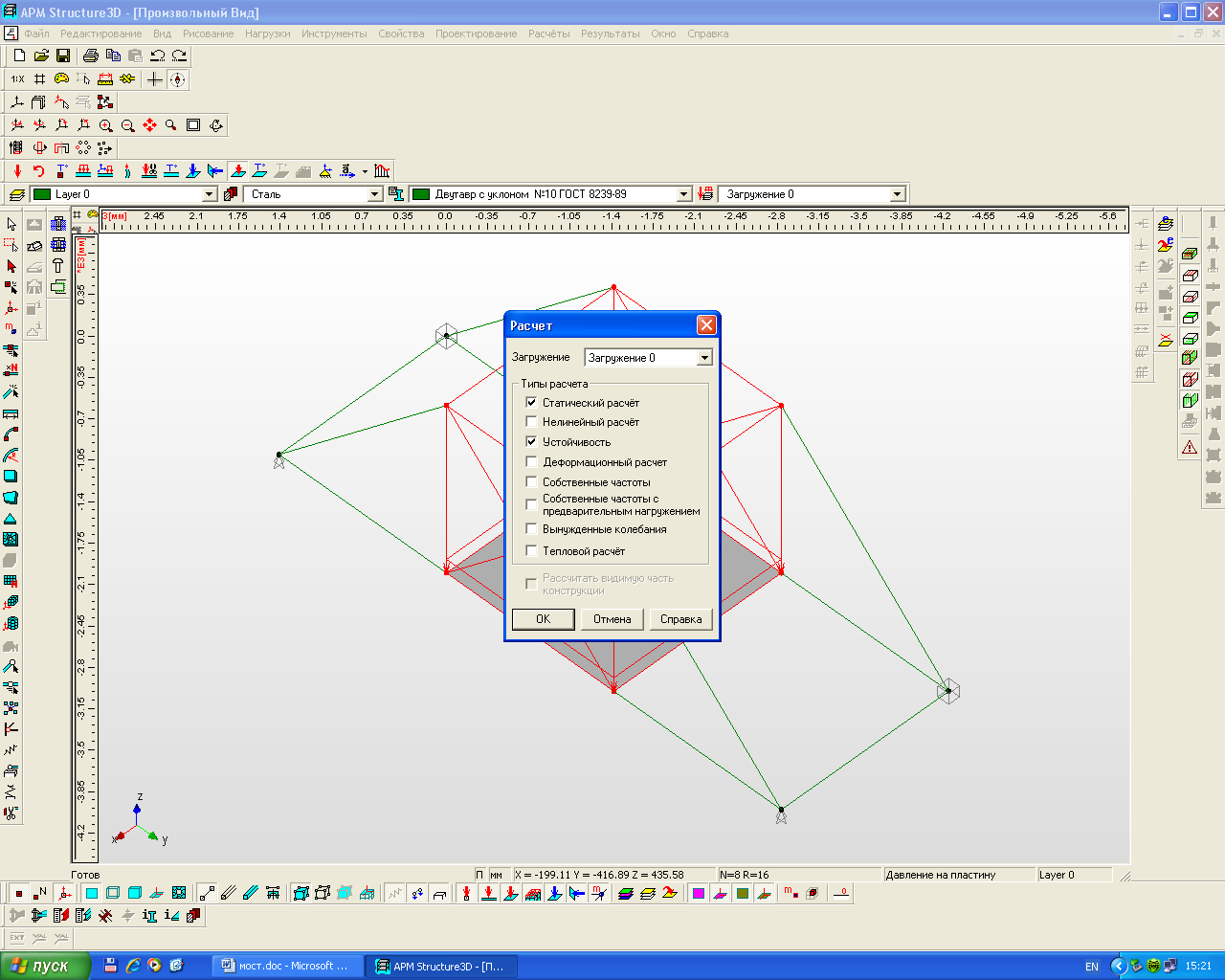
Task: Open the Нагрузки menu
Action: 267,33
